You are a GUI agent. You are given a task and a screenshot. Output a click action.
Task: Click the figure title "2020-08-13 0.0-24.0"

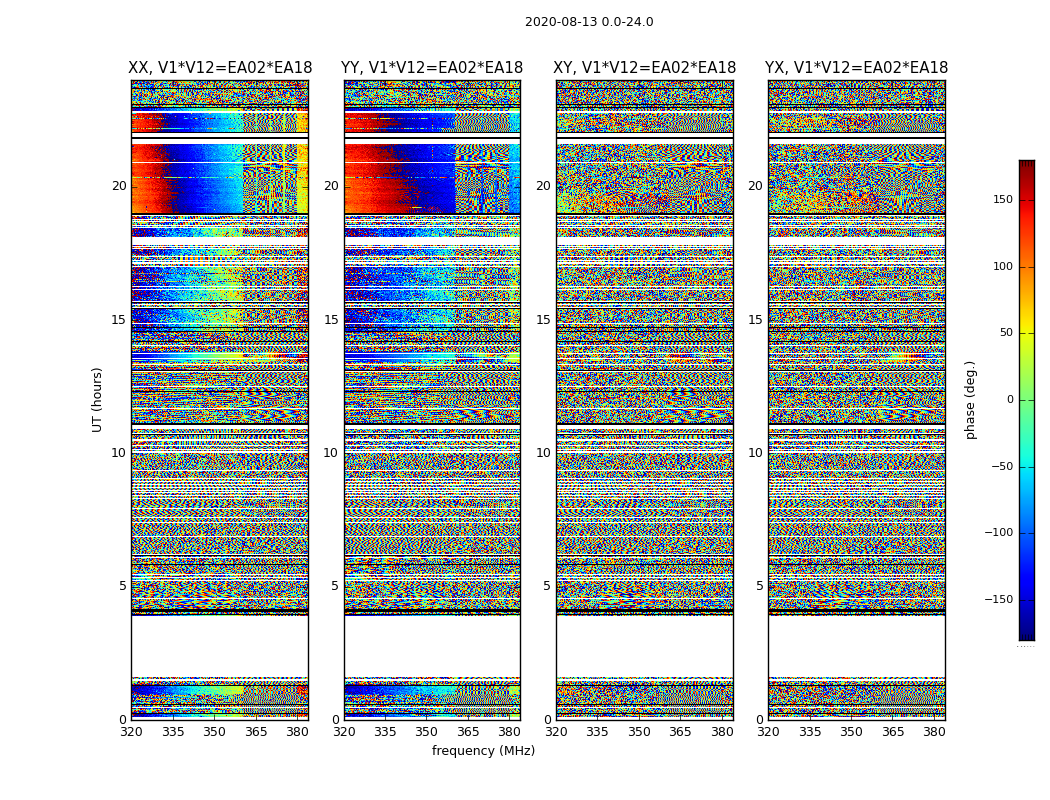pos(589,22)
